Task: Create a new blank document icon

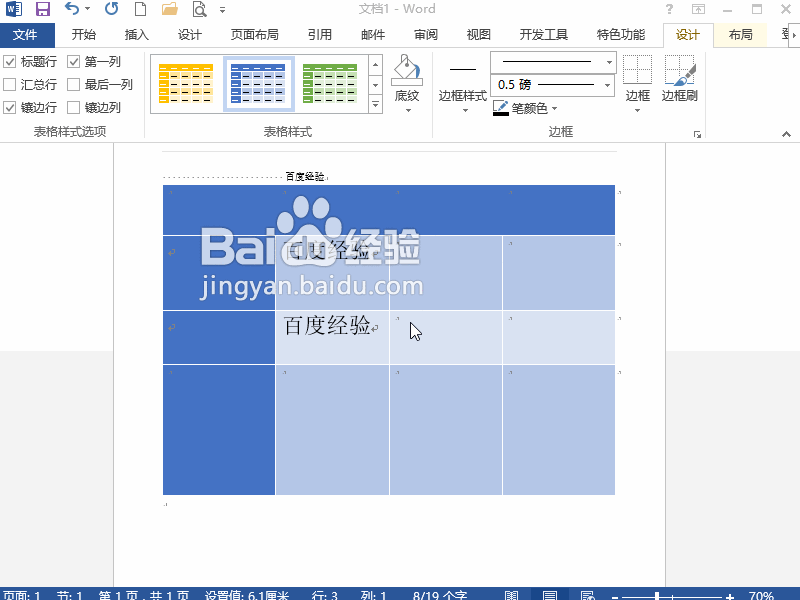Action: point(140,9)
